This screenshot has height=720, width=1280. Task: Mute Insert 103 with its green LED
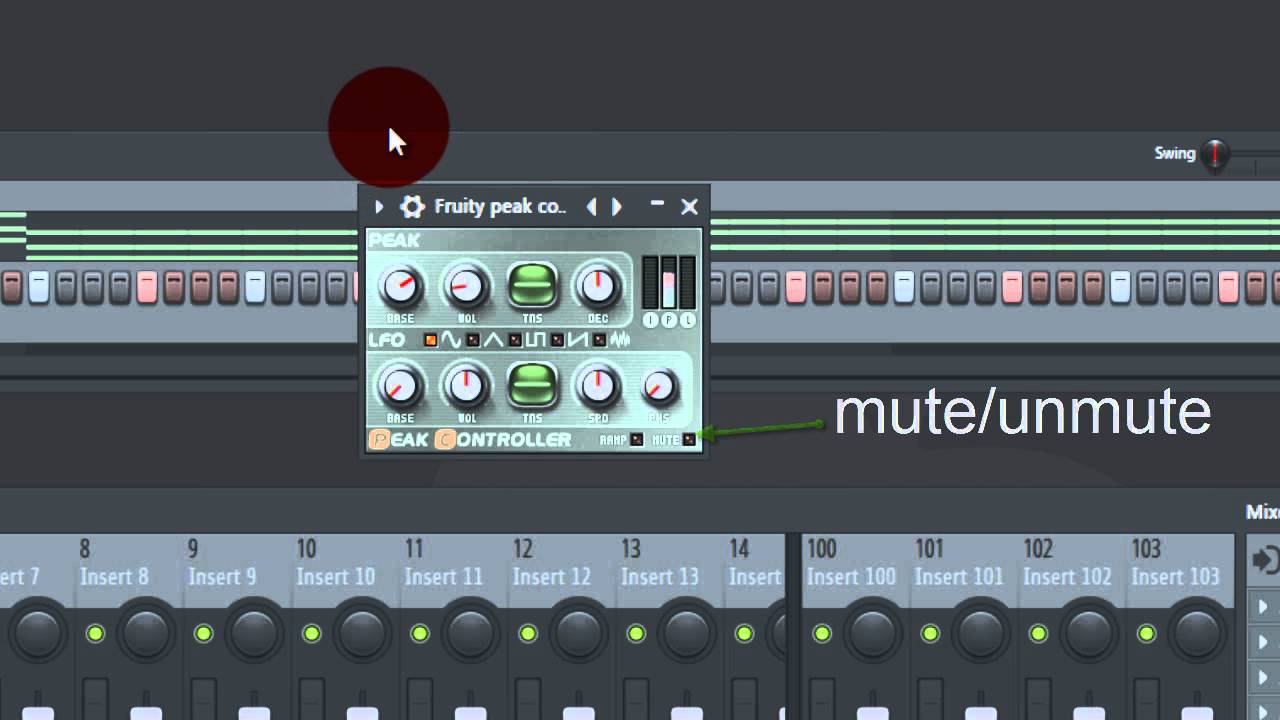(1146, 633)
